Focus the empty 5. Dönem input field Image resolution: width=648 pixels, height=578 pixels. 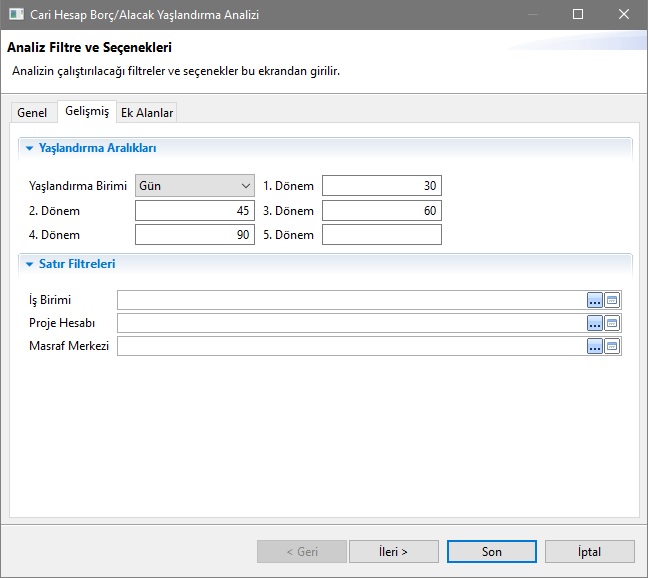(x=381, y=235)
